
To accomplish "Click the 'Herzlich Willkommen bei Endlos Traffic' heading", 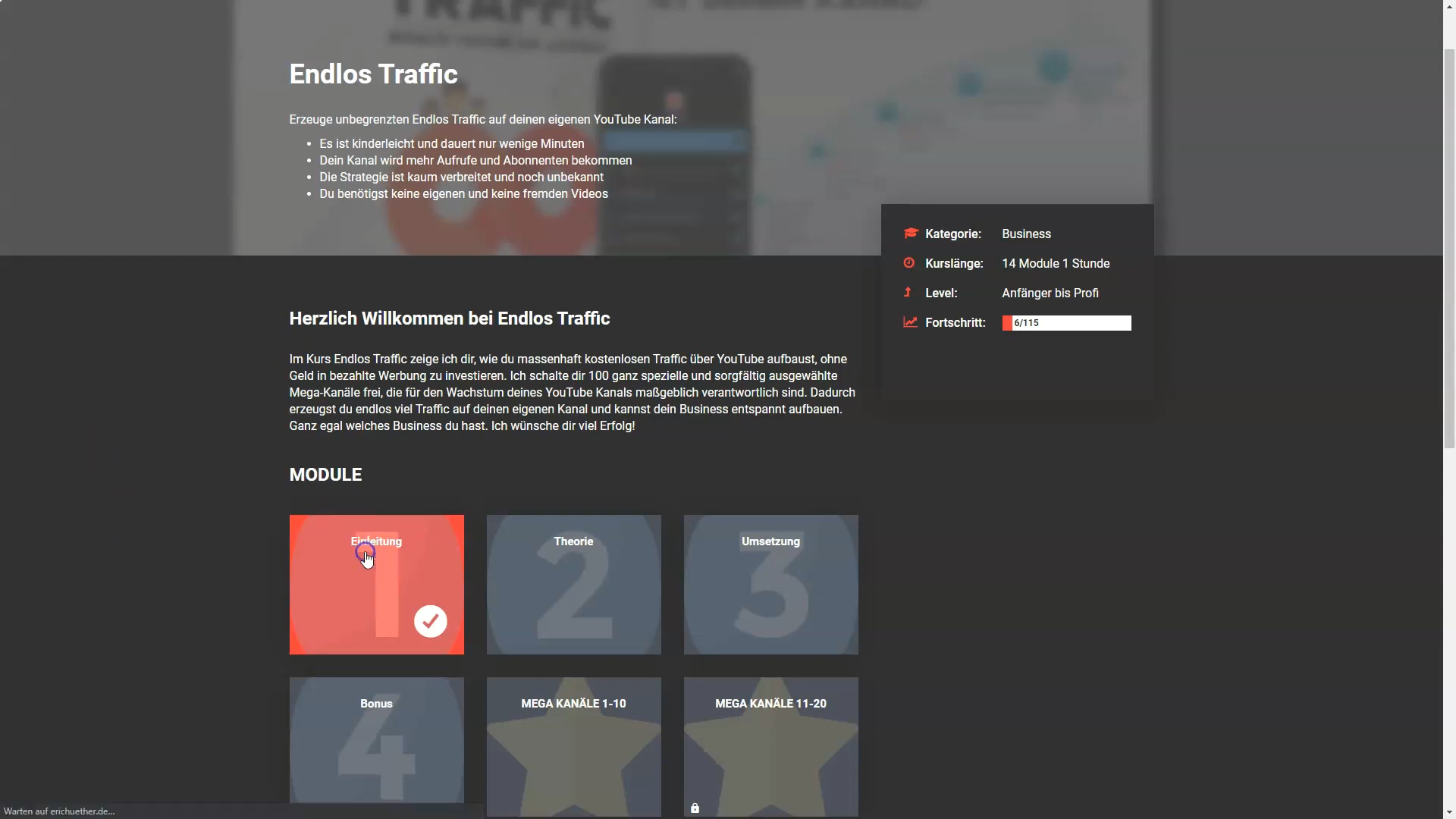I will 449,318.
